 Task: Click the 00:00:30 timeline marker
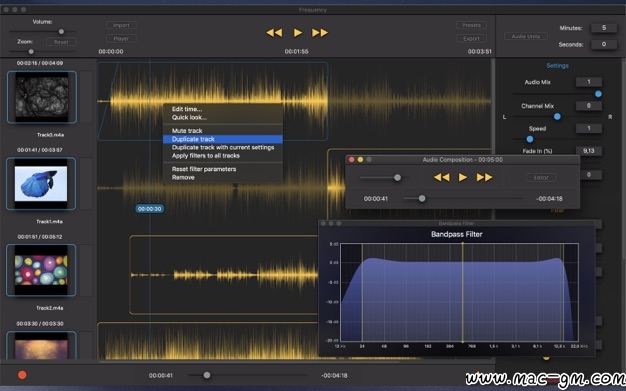[x=149, y=209]
